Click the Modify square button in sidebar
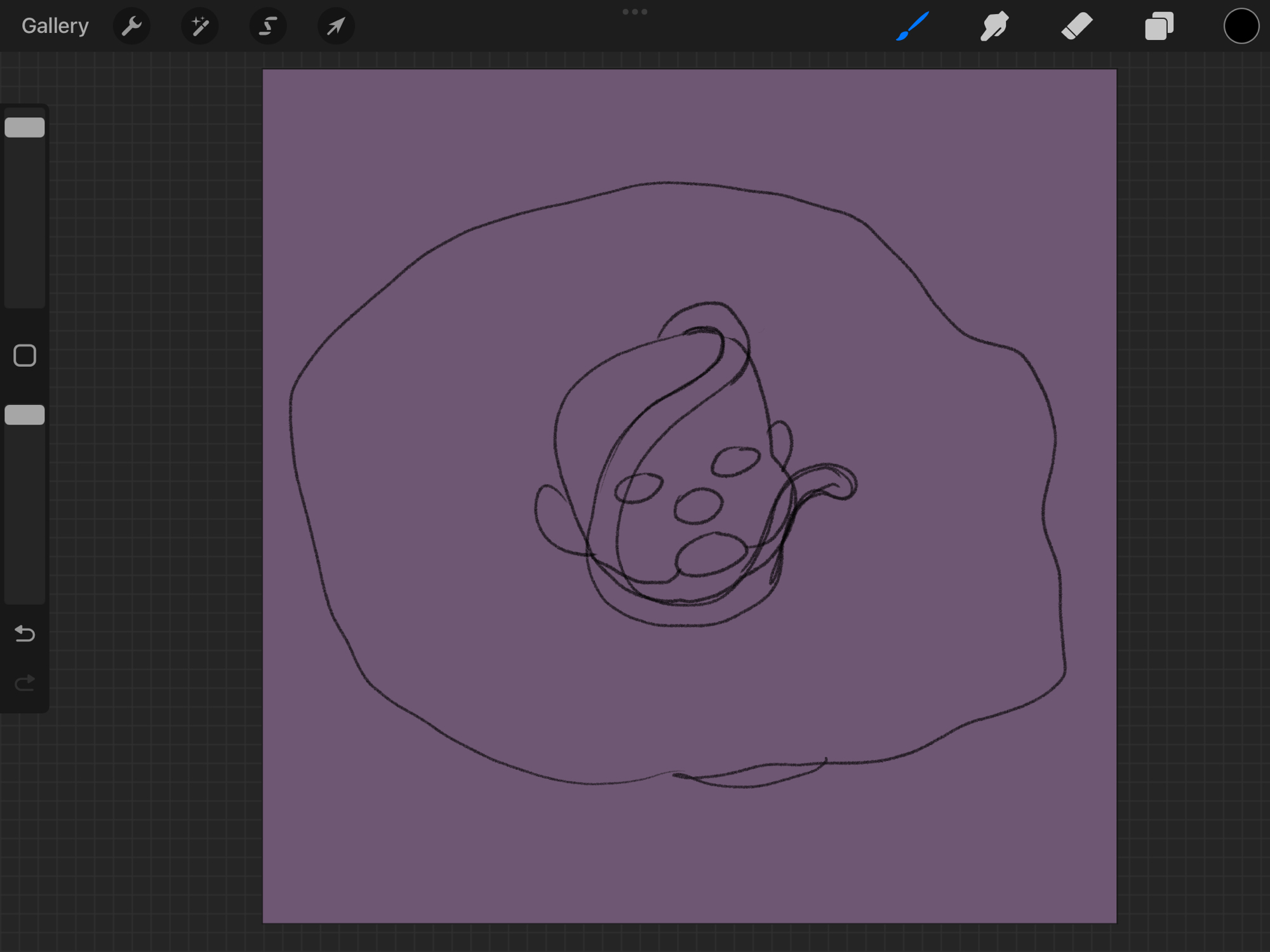 click(25, 355)
